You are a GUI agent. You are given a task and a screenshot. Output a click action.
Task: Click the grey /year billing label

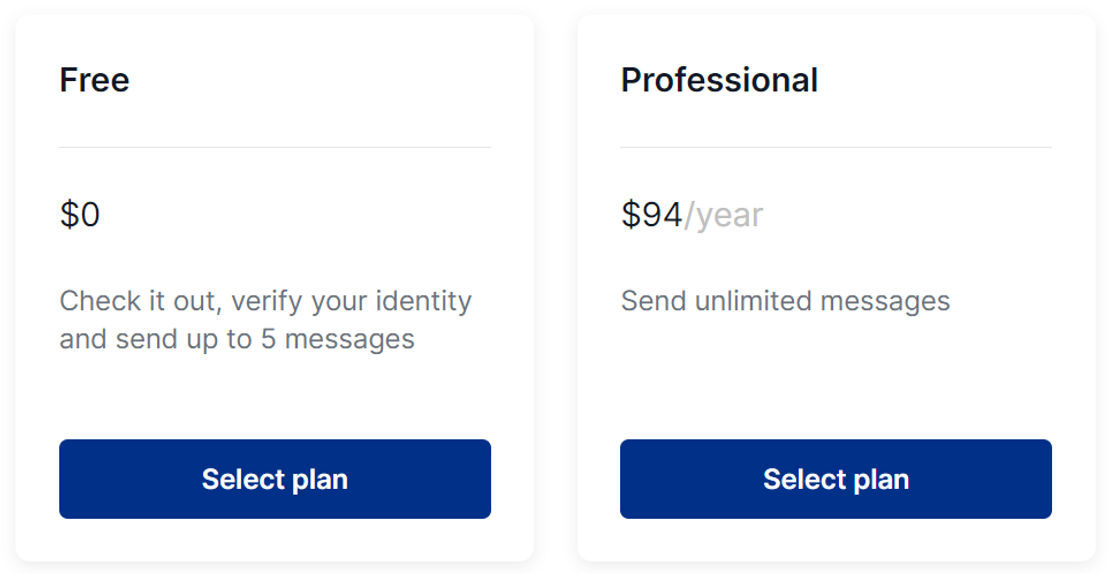[x=724, y=216]
